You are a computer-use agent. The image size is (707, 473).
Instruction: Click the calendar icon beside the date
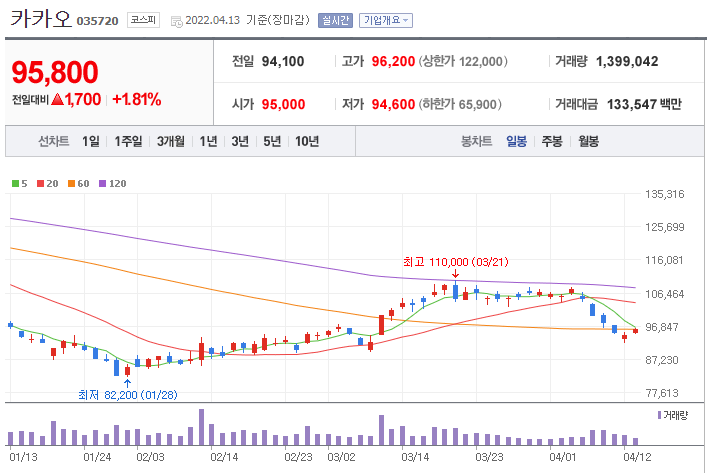click(x=176, y=21)
